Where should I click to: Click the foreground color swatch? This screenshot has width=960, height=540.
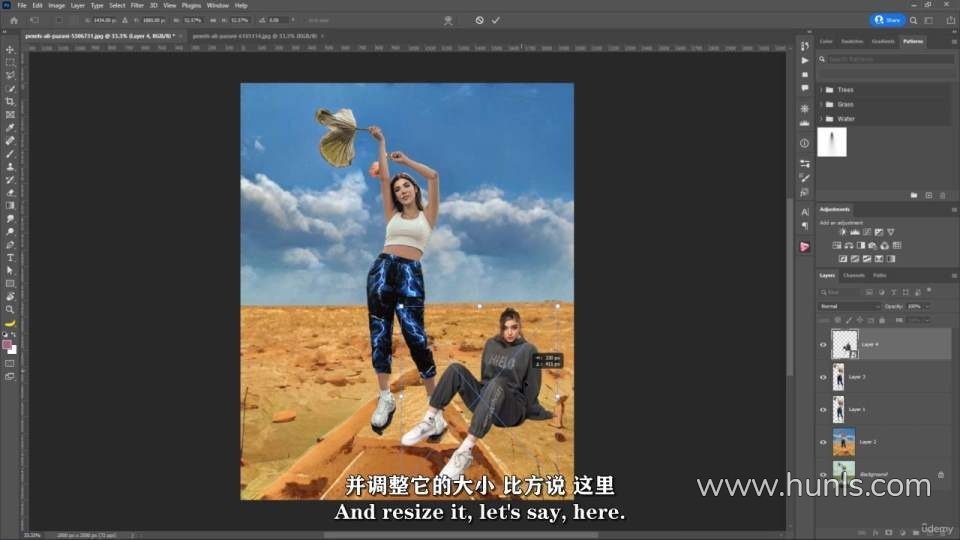[7, 345]
